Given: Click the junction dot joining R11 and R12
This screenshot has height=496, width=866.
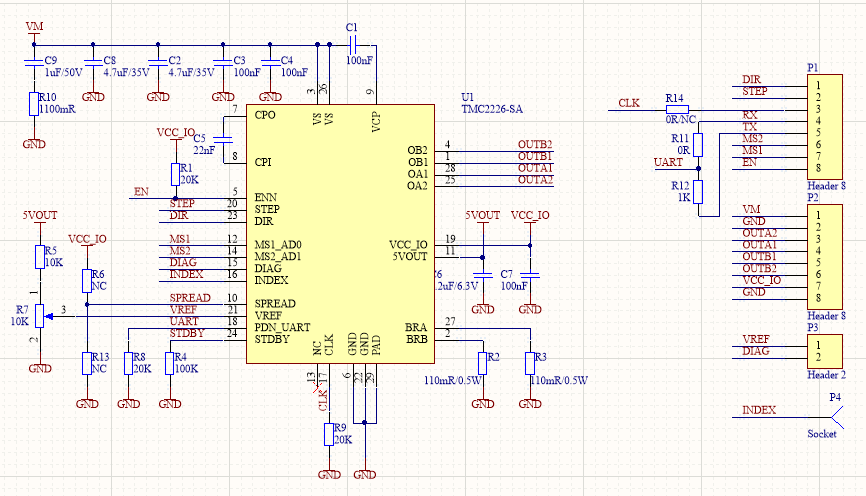Looking at the screenshot, I should coord(698,168).
